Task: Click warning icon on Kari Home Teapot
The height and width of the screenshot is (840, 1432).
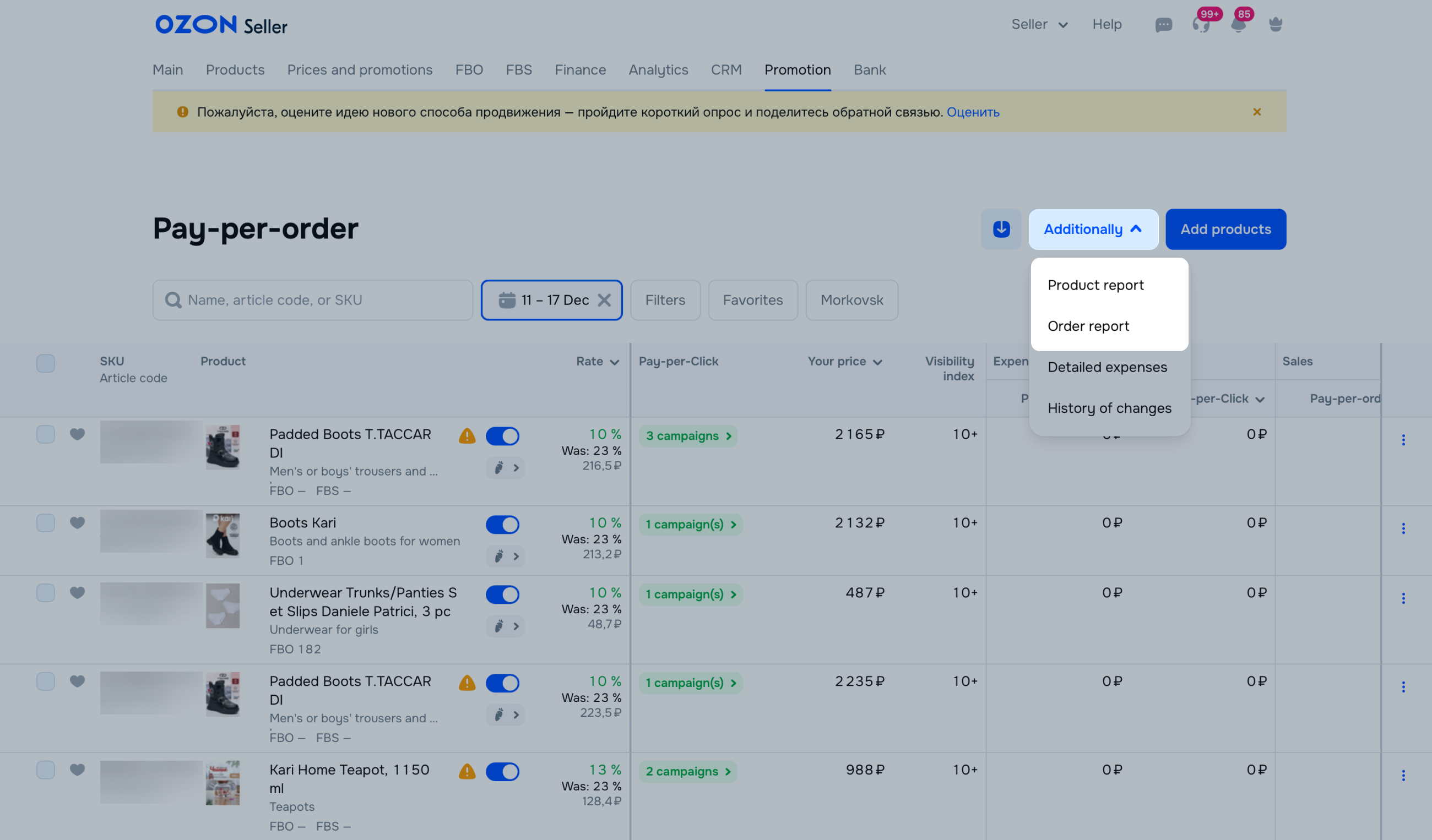Action: 467,771
